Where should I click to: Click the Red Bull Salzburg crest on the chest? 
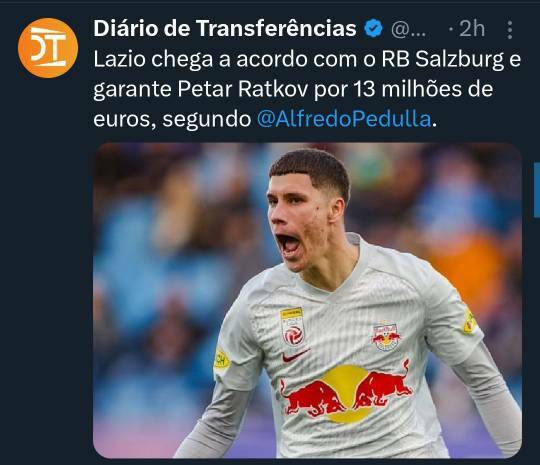(x=386, y=337)
